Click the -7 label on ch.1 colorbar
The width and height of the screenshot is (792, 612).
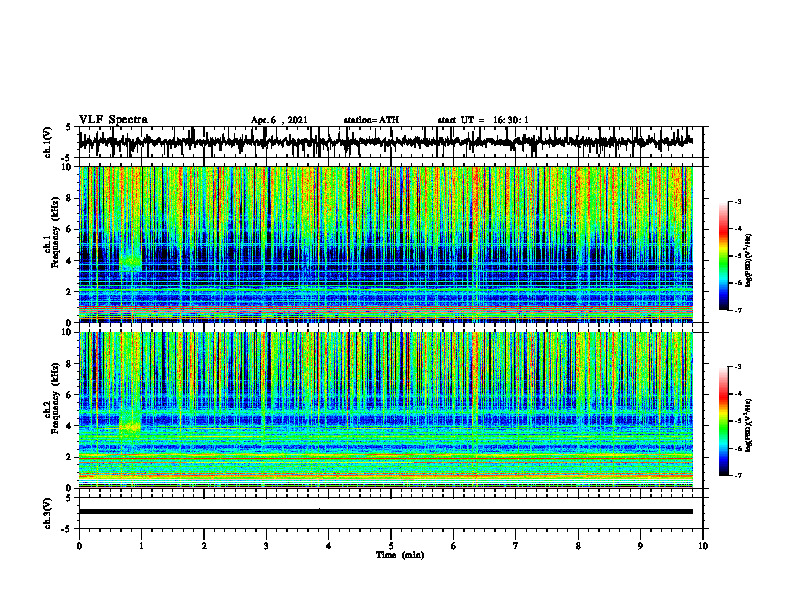(737, 310)
